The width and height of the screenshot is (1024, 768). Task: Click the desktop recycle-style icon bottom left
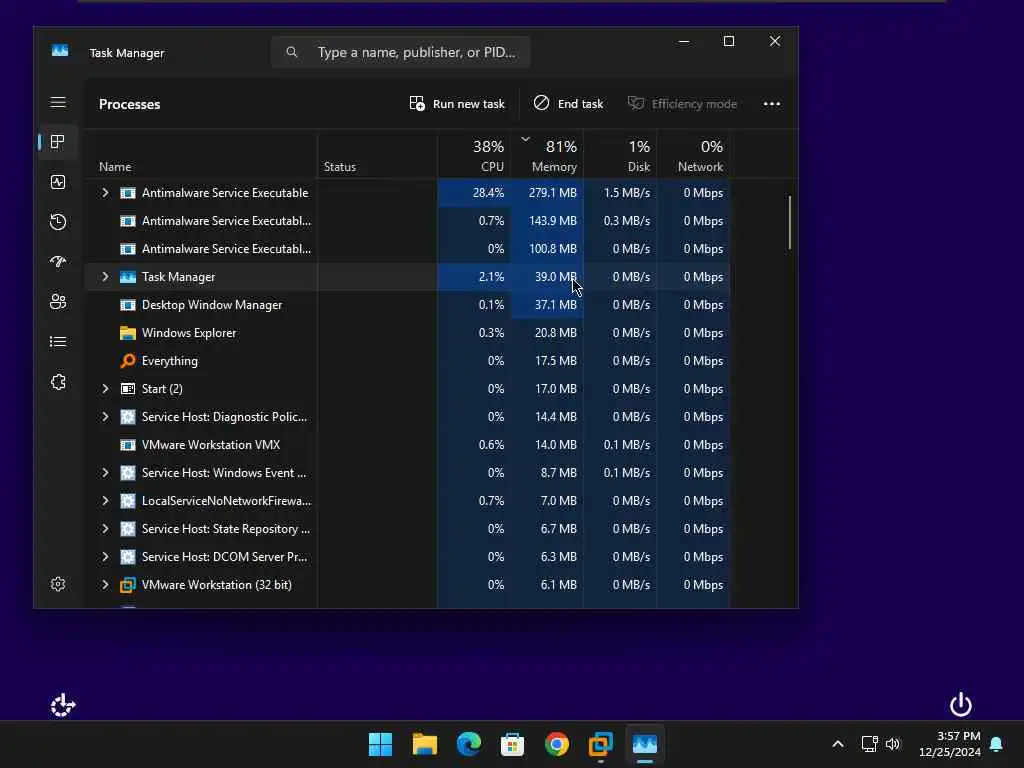point(63,705)
